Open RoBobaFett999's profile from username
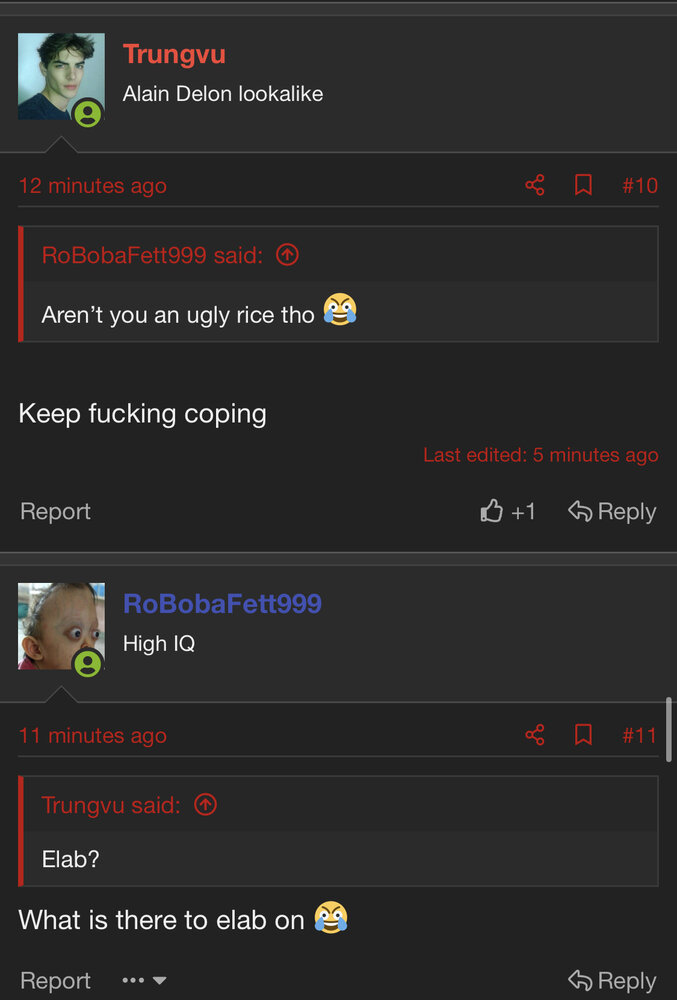 [x=222, y=603]
